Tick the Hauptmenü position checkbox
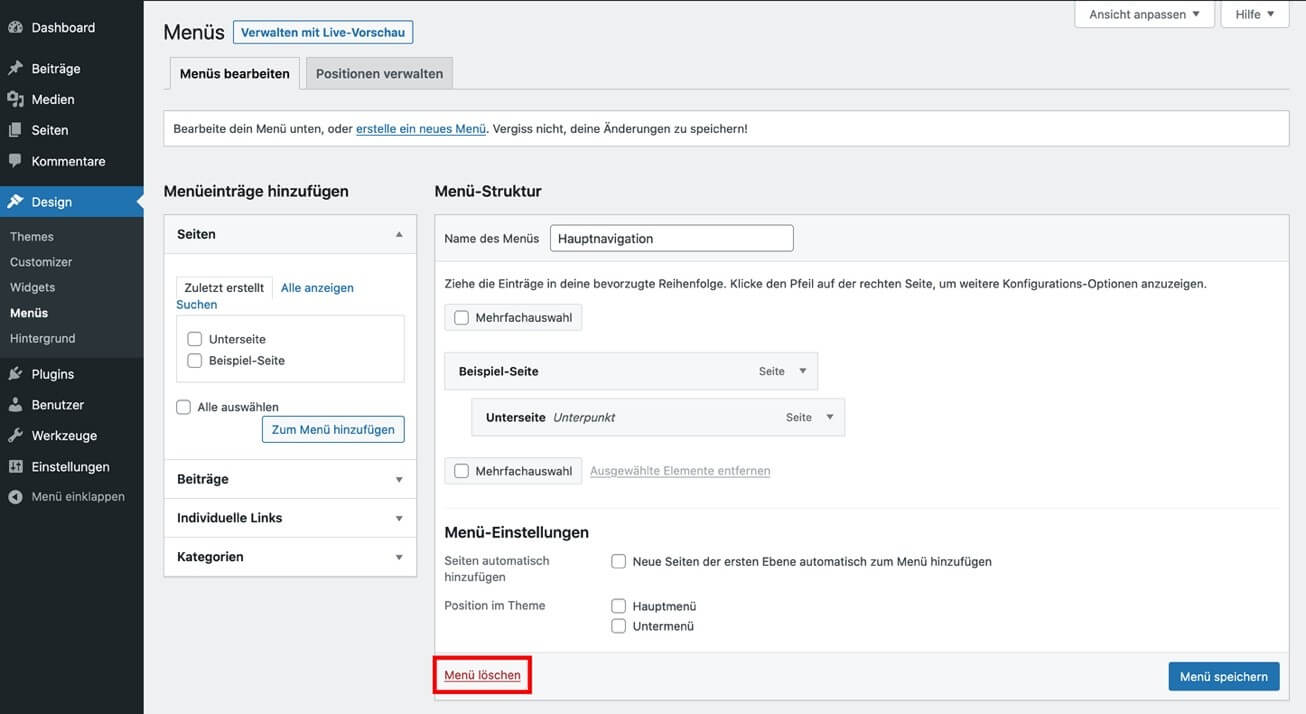This screenshot has height=714, width=1306. pyautogui.click(x=618, y=606)
